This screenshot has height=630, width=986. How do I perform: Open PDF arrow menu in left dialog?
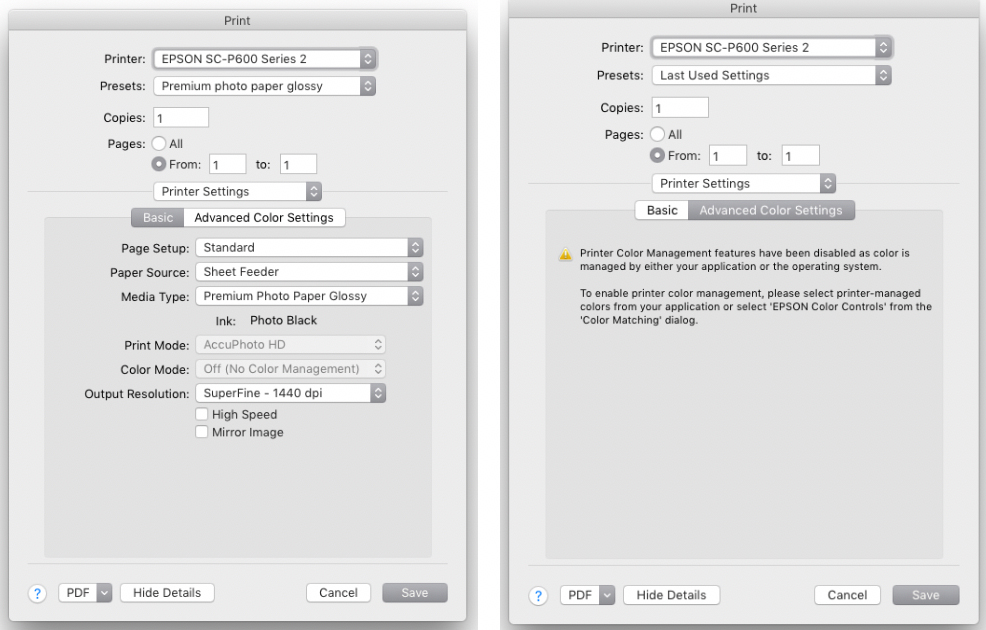click(x=104, y=593)
